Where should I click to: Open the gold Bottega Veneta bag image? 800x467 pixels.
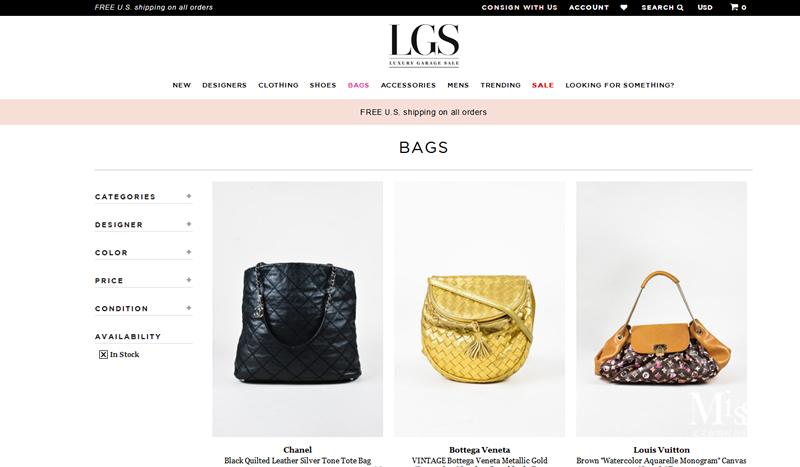pos(479,309)
